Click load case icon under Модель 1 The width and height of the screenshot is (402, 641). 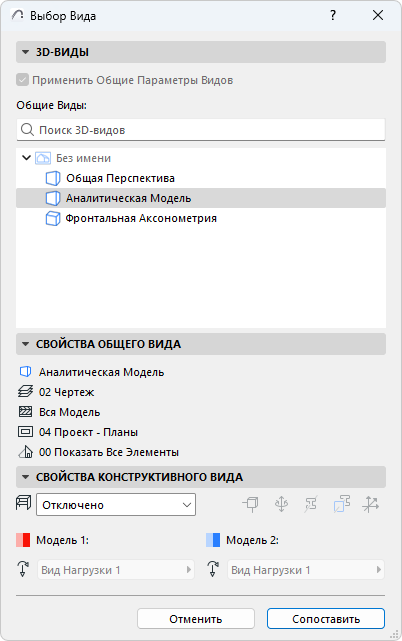coord(23,569)
